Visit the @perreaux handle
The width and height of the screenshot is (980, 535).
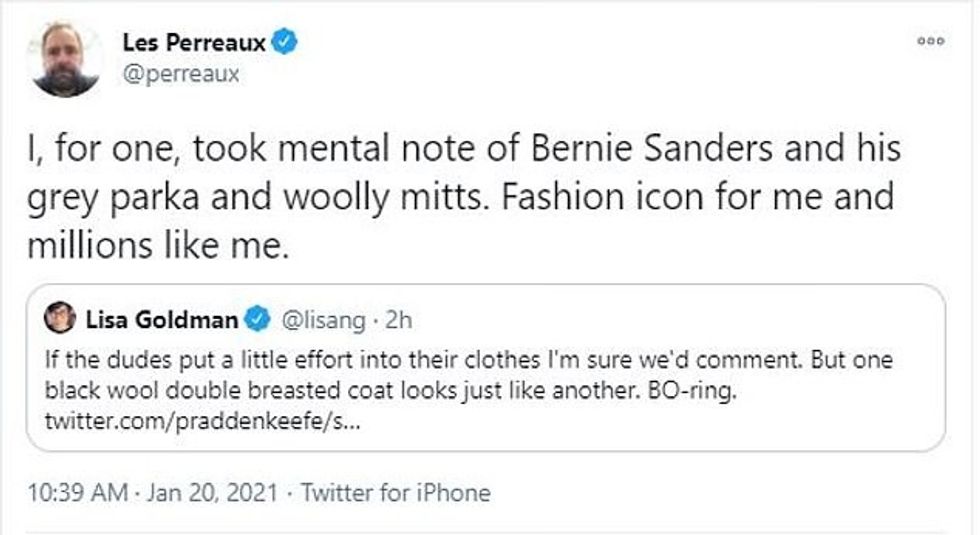(180, 74)
